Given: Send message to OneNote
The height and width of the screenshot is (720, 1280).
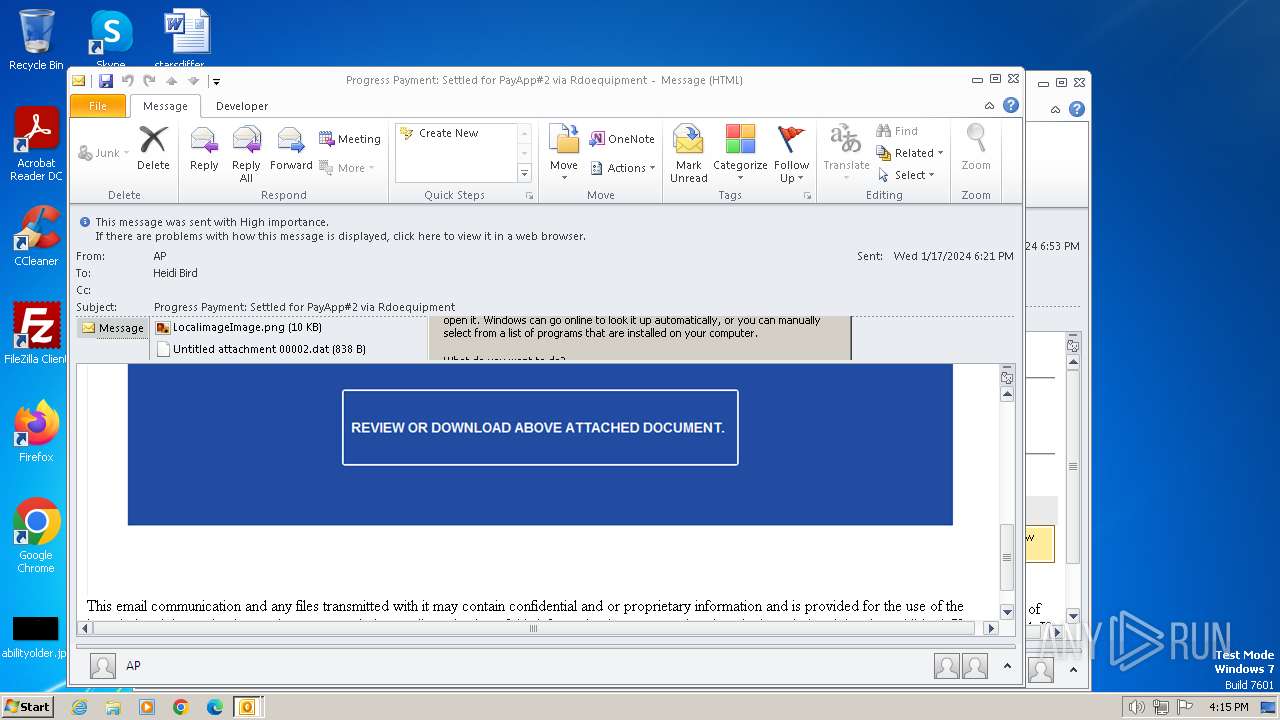Looking at the screenshot, I should point(622,139).
